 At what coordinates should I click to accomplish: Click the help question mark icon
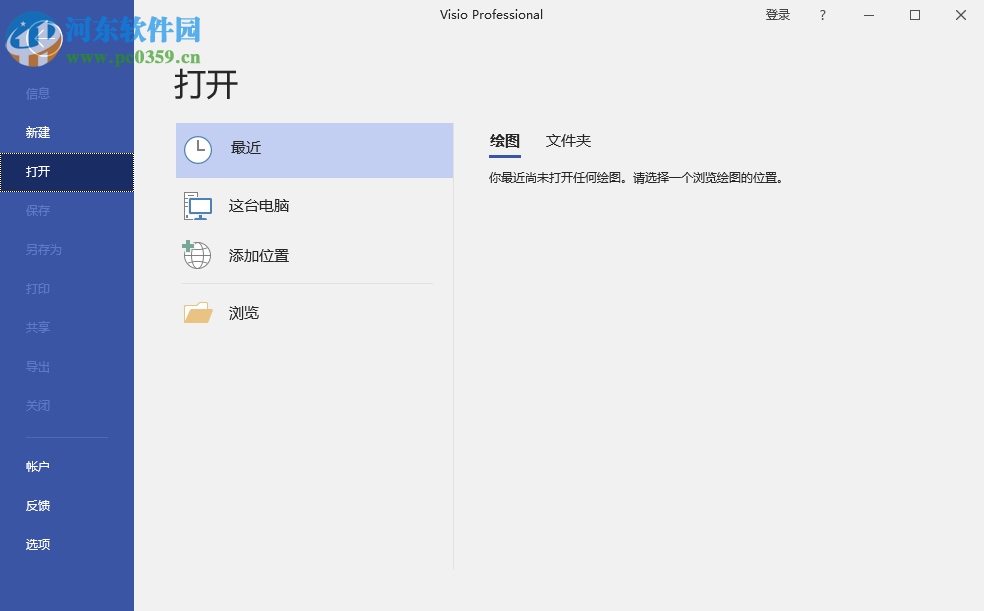pos(822,15)
